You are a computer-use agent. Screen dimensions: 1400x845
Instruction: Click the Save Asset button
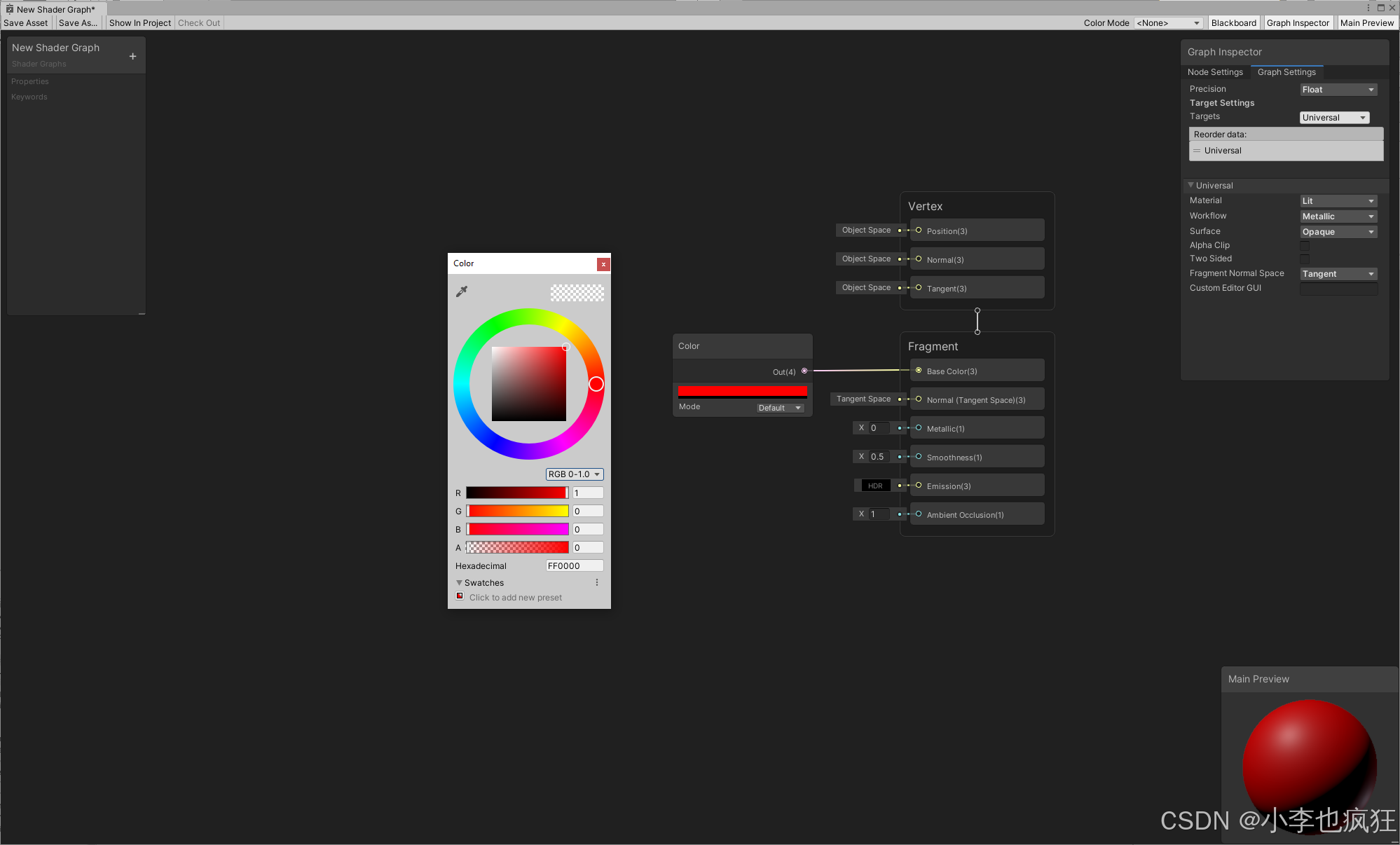(x=25, y=22)
